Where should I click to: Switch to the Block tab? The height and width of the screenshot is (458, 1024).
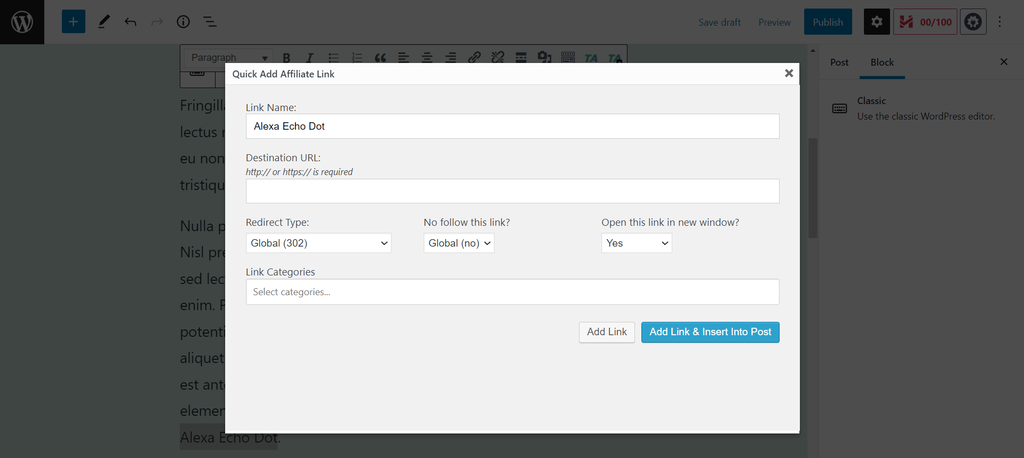pos(881,62)
